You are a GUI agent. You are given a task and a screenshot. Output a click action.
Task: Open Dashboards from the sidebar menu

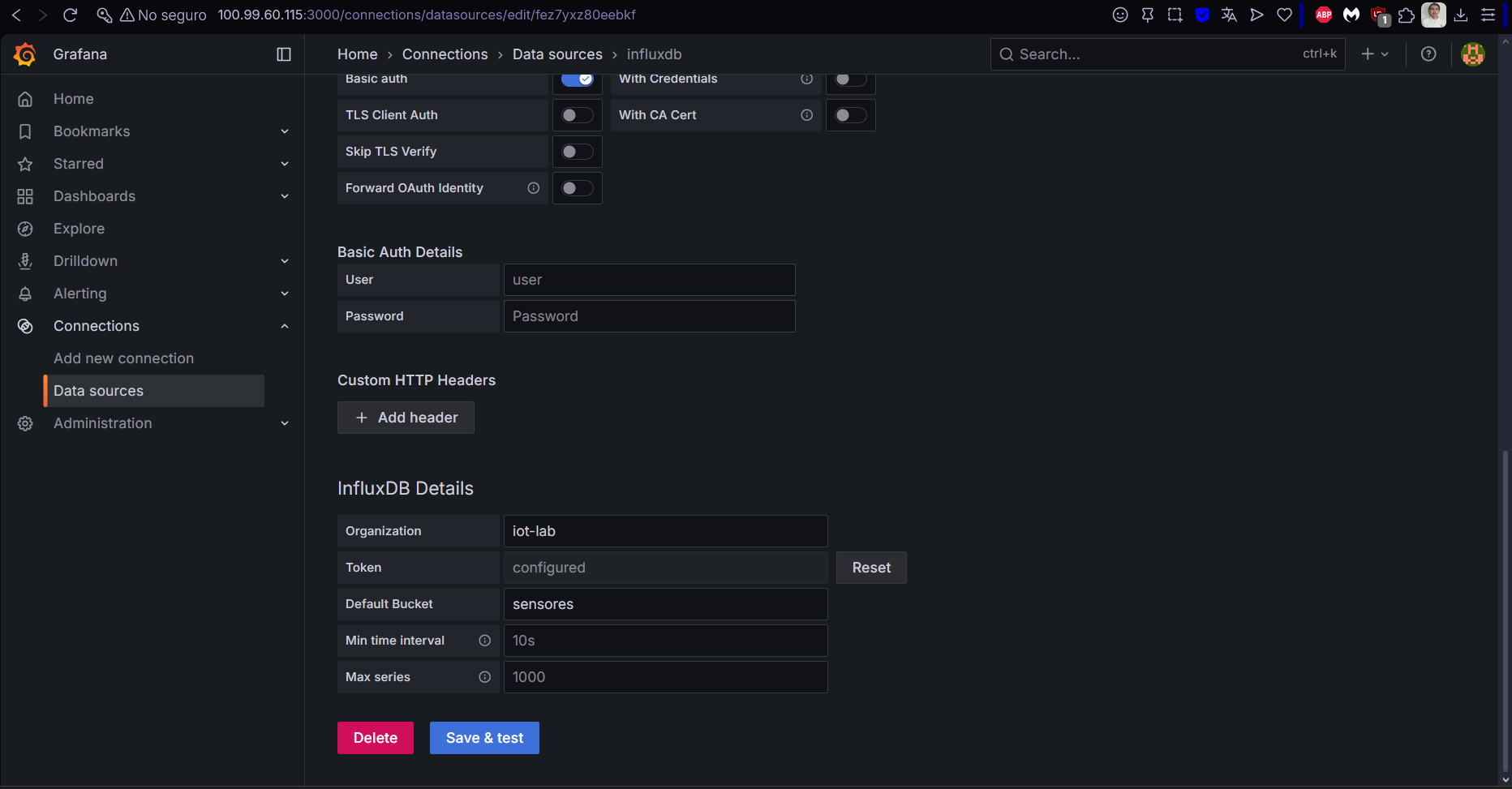click(94, 196)
